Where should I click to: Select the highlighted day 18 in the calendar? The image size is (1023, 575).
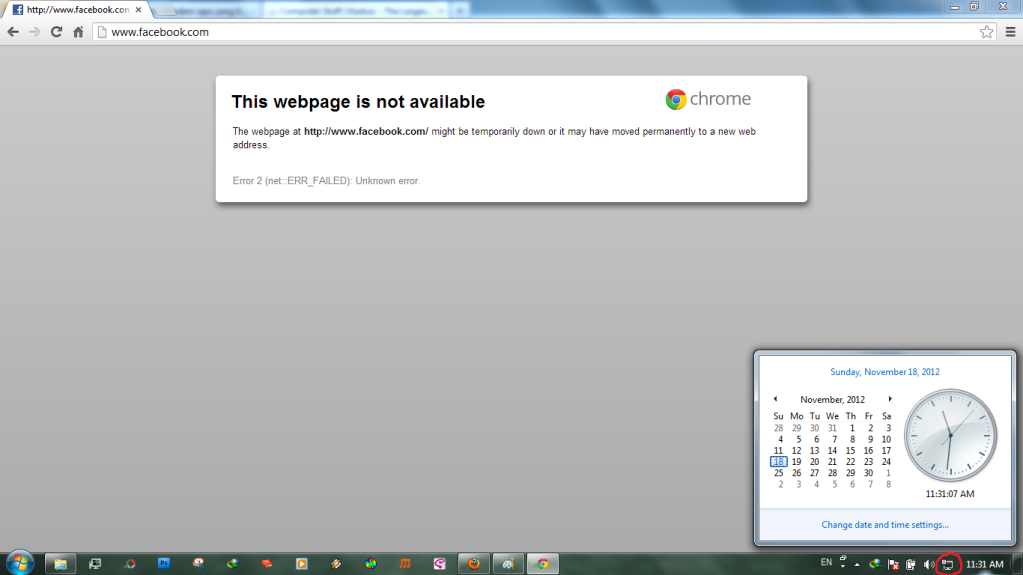pyautogui.click(x=778, y=461)
